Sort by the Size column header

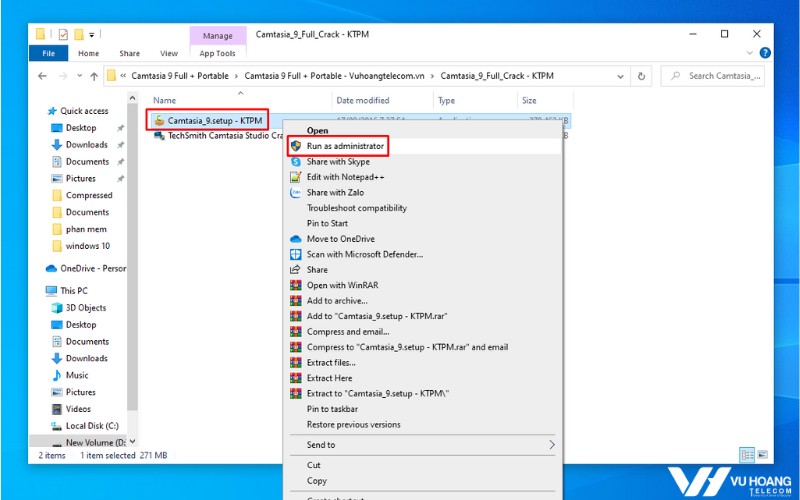[529, 101]
